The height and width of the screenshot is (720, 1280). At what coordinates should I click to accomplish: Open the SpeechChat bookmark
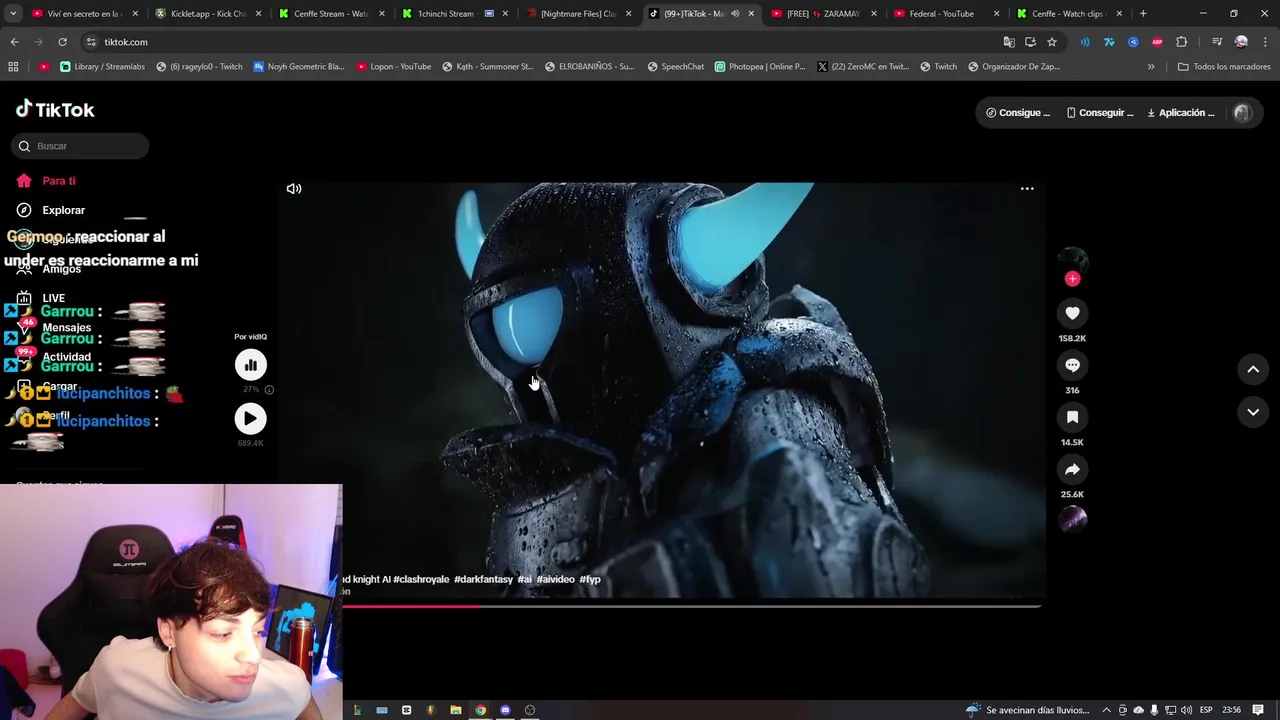coord(676,67)
